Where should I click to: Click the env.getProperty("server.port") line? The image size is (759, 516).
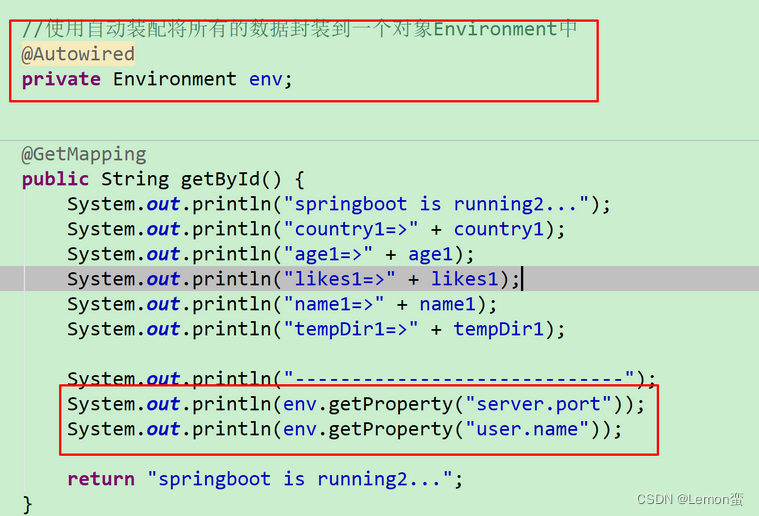click(356, 404)
